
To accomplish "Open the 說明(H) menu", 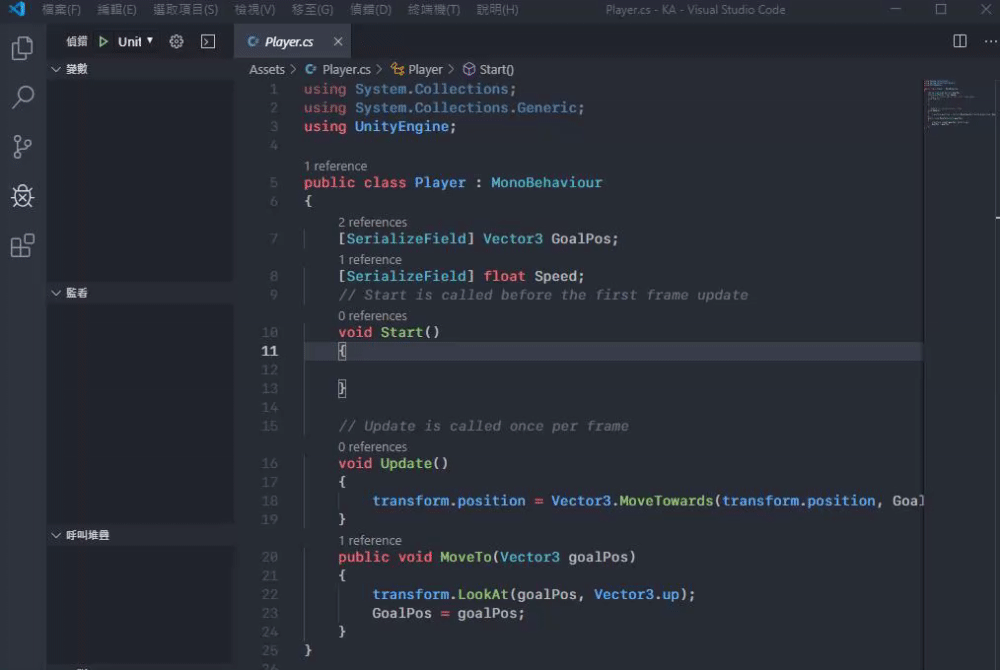I will 497,10.
